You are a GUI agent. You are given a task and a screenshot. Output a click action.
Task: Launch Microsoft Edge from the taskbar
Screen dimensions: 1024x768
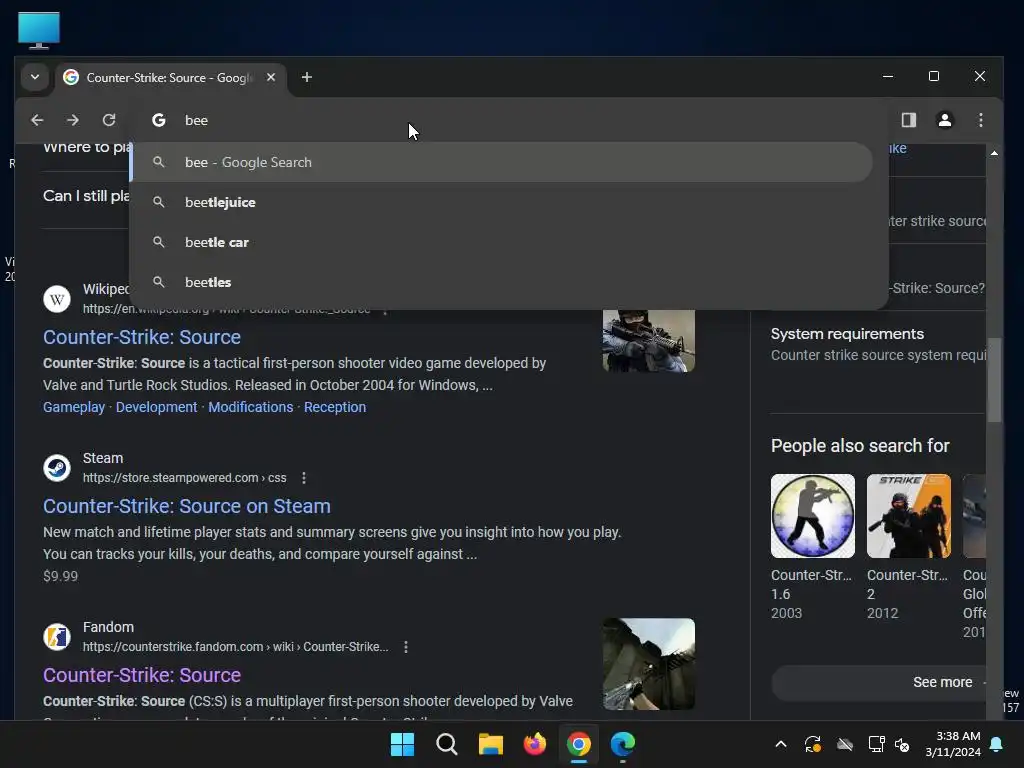point(623,744)
